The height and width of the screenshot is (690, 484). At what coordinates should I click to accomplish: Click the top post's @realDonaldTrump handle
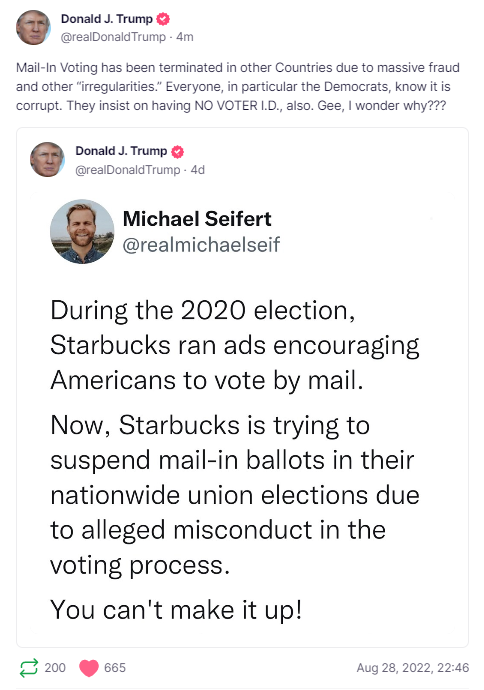click(x=113, y=37)
